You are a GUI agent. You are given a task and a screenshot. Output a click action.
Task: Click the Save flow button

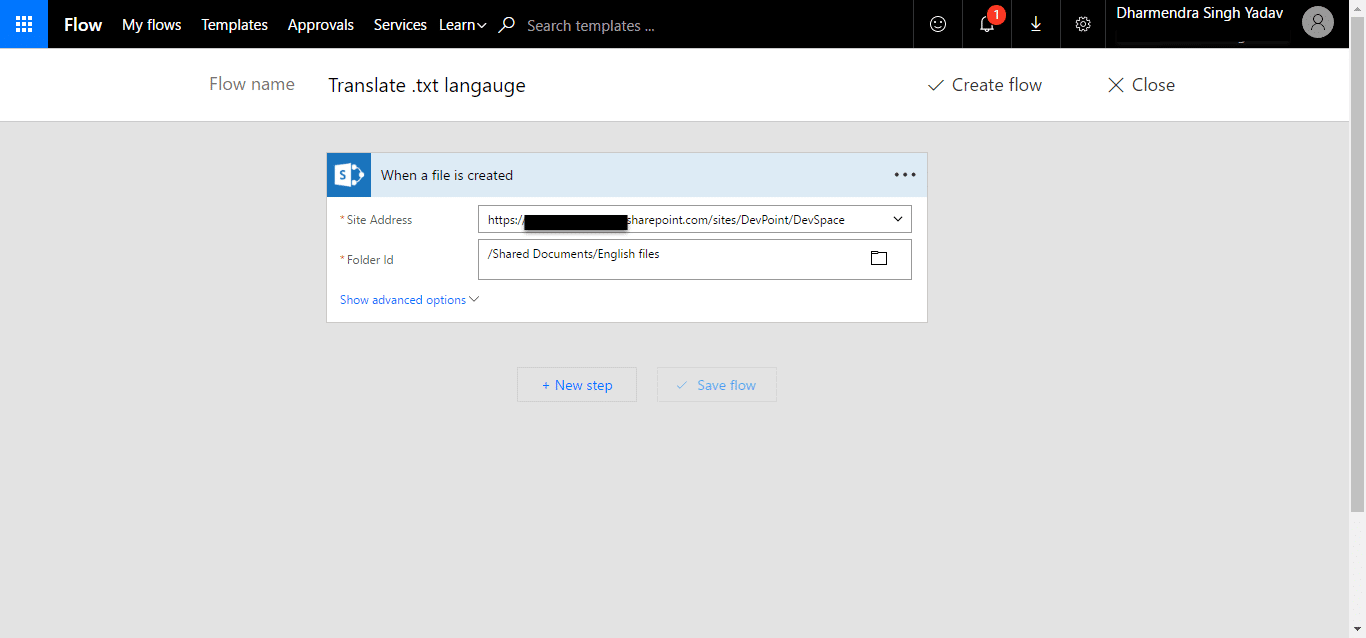(x=717, y=385)
